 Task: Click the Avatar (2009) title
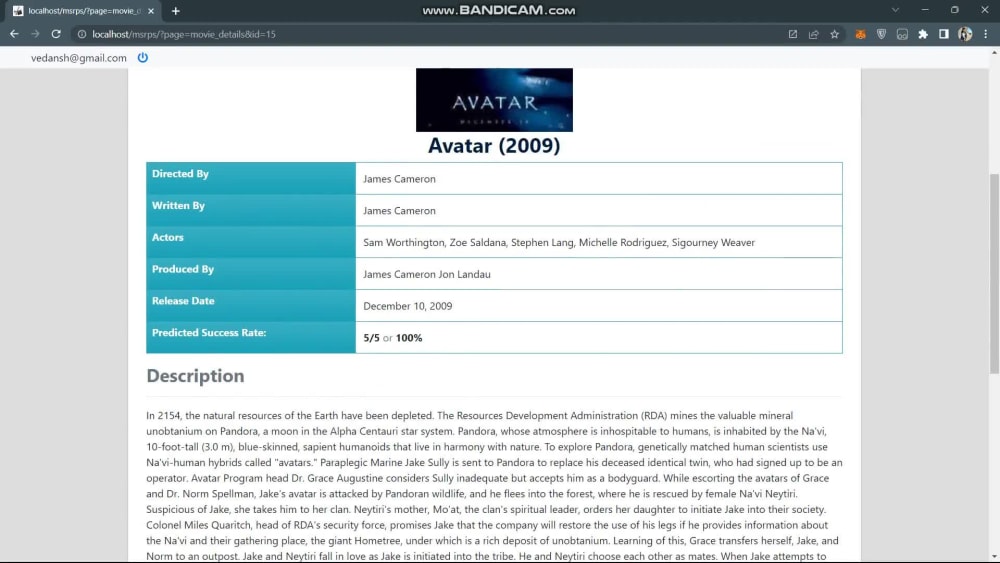point(494,145)
